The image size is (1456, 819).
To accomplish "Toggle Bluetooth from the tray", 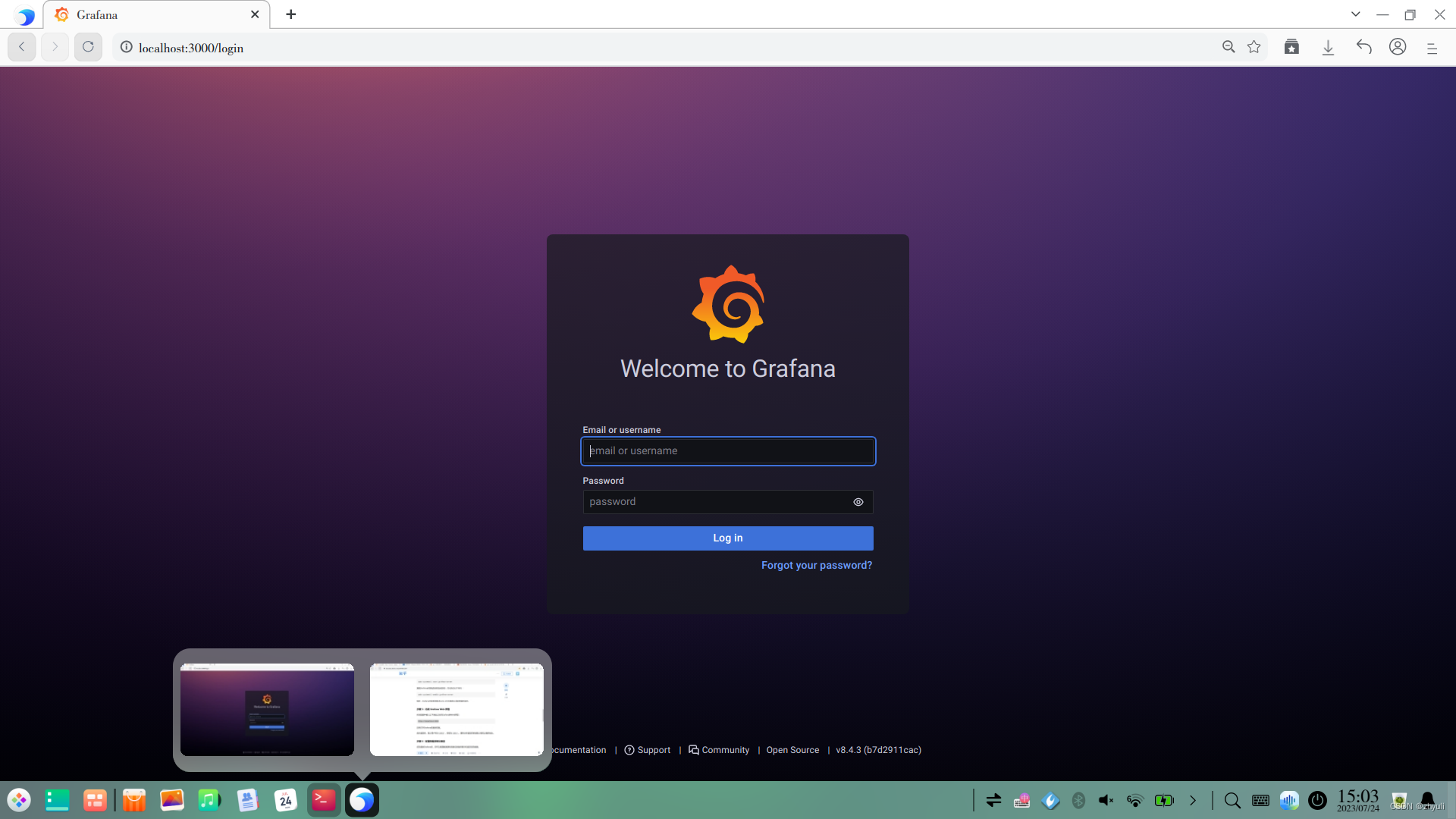I will (x=1078, y=800).
